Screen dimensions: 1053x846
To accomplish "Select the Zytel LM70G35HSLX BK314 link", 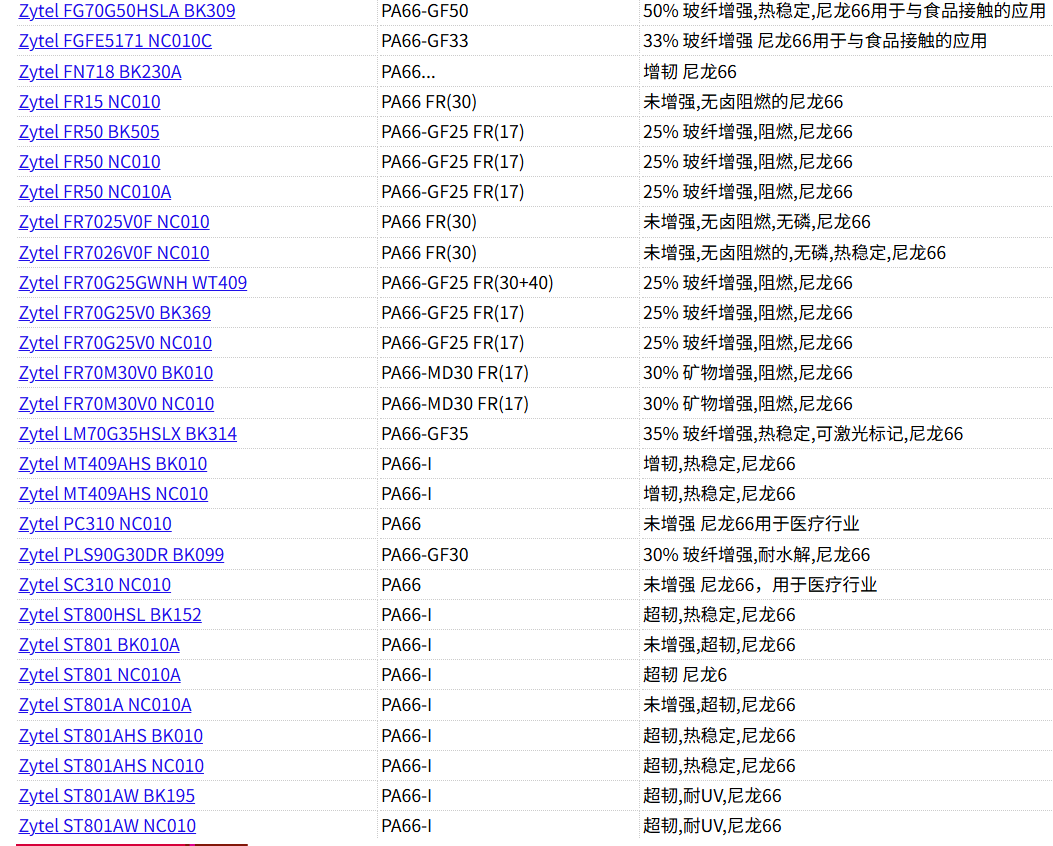I will pyautogui.click(x=128, y=434).
